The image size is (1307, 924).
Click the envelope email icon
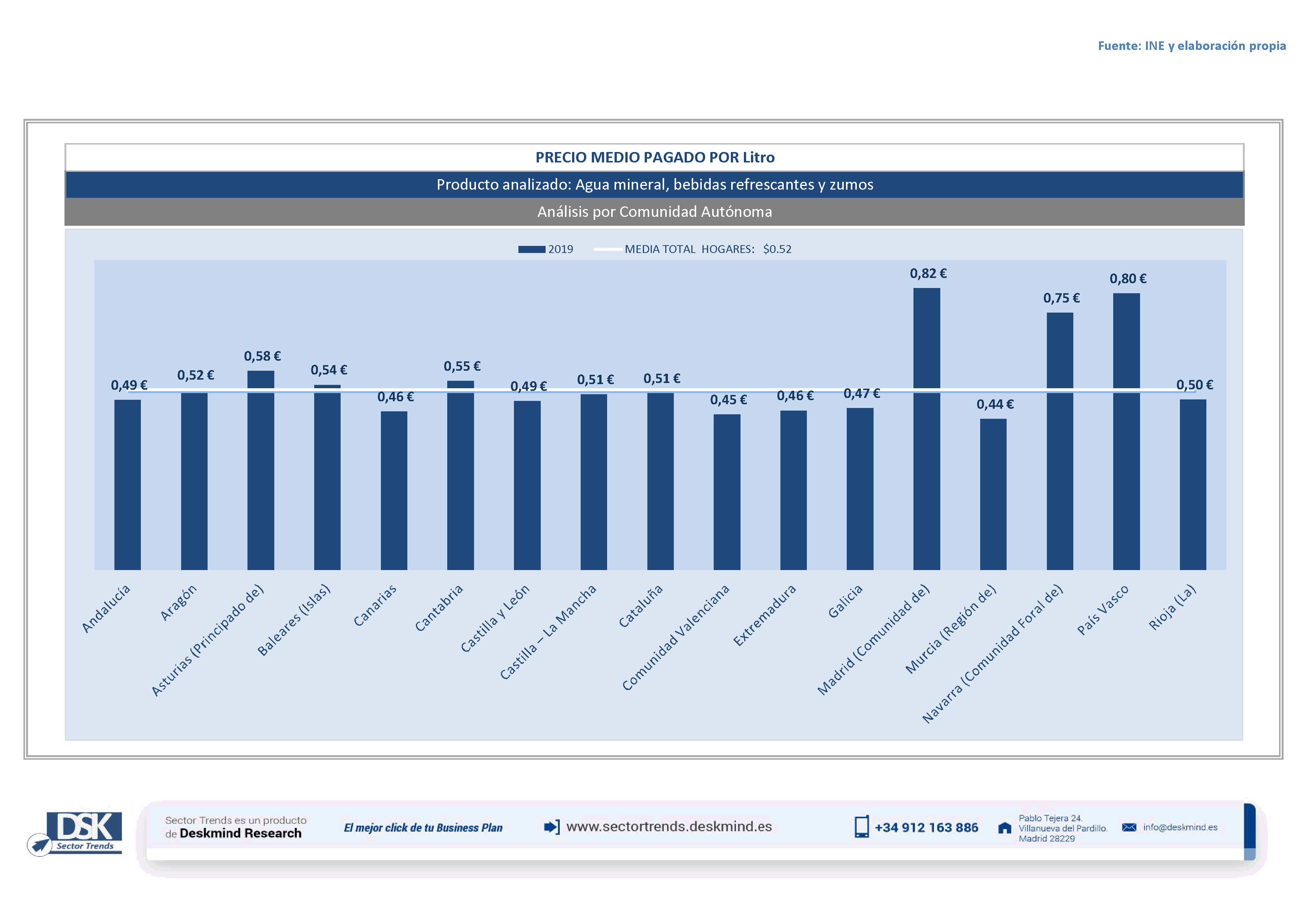[x=1129, y=827]
